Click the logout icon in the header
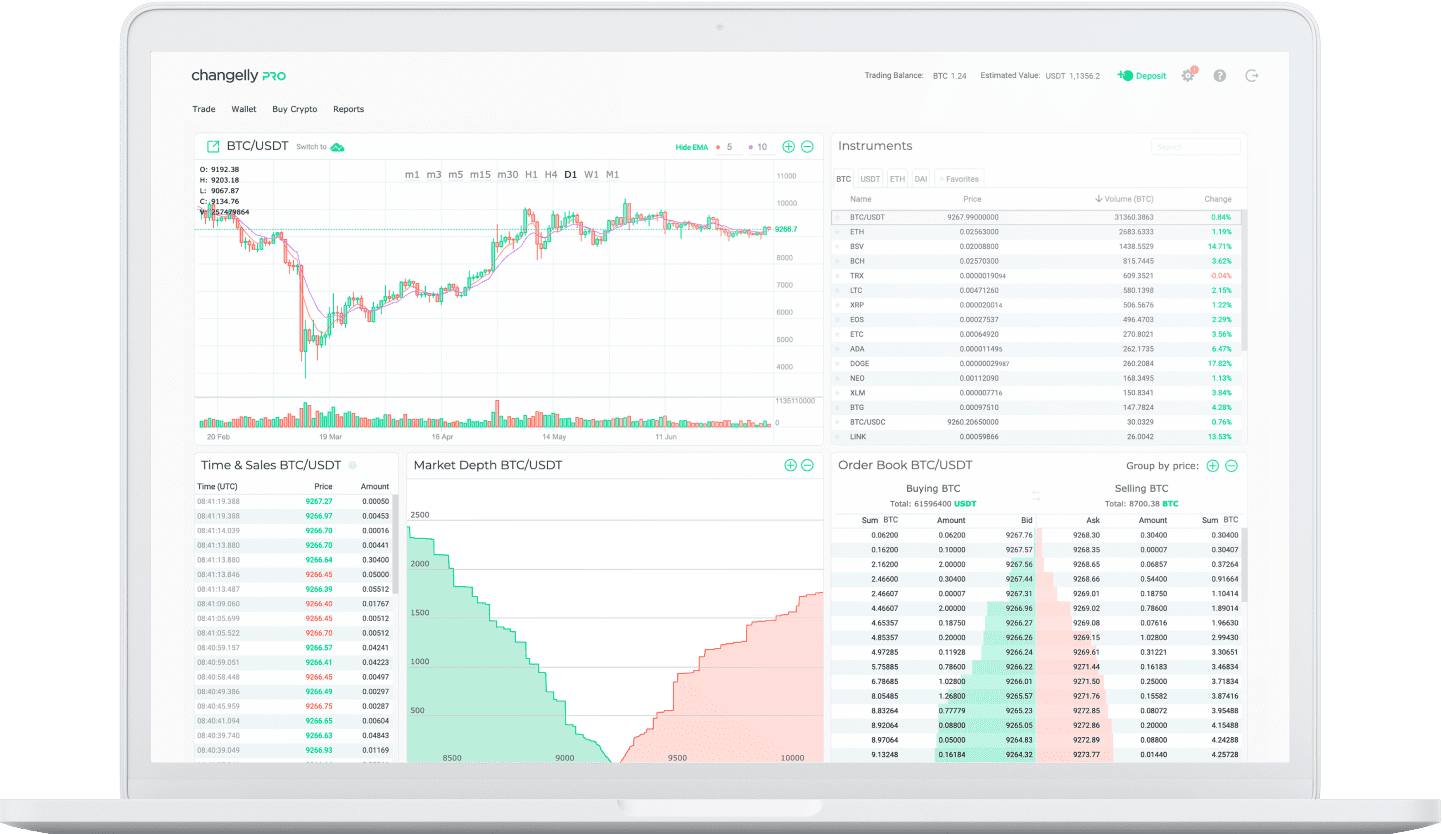Viewport: 1442px width, 834px height. point(1252,75)
